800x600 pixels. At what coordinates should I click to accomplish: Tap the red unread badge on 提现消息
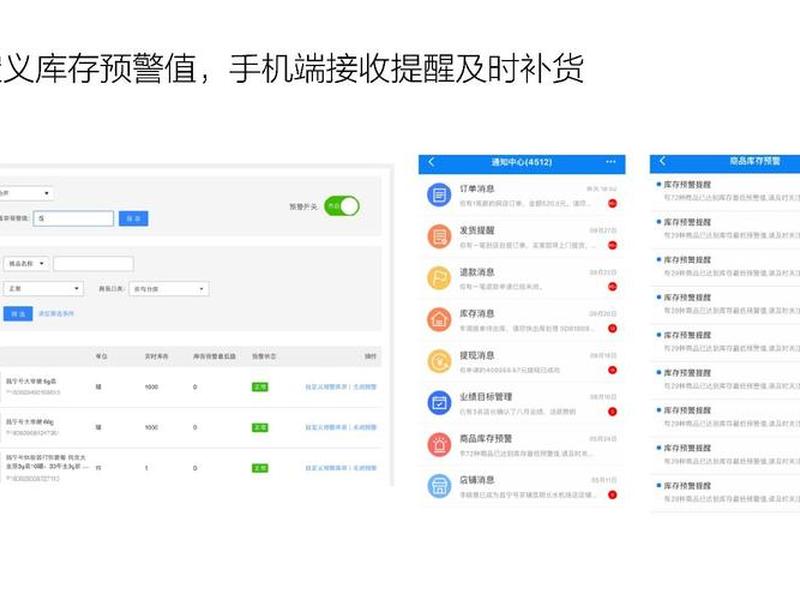click(x=612, y=370)
